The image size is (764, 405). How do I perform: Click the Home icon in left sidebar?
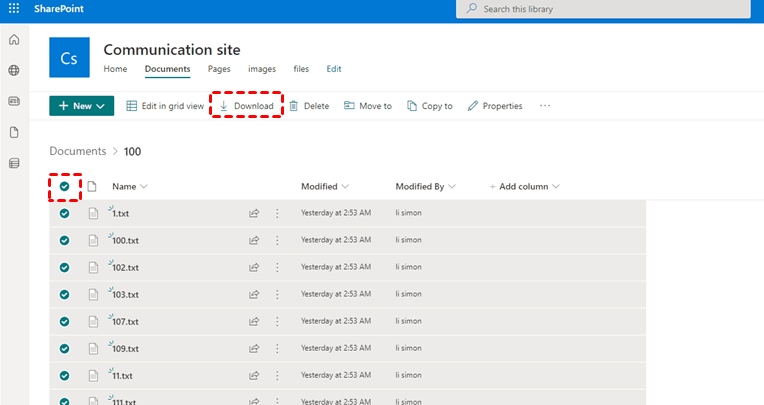coord(14,39)
